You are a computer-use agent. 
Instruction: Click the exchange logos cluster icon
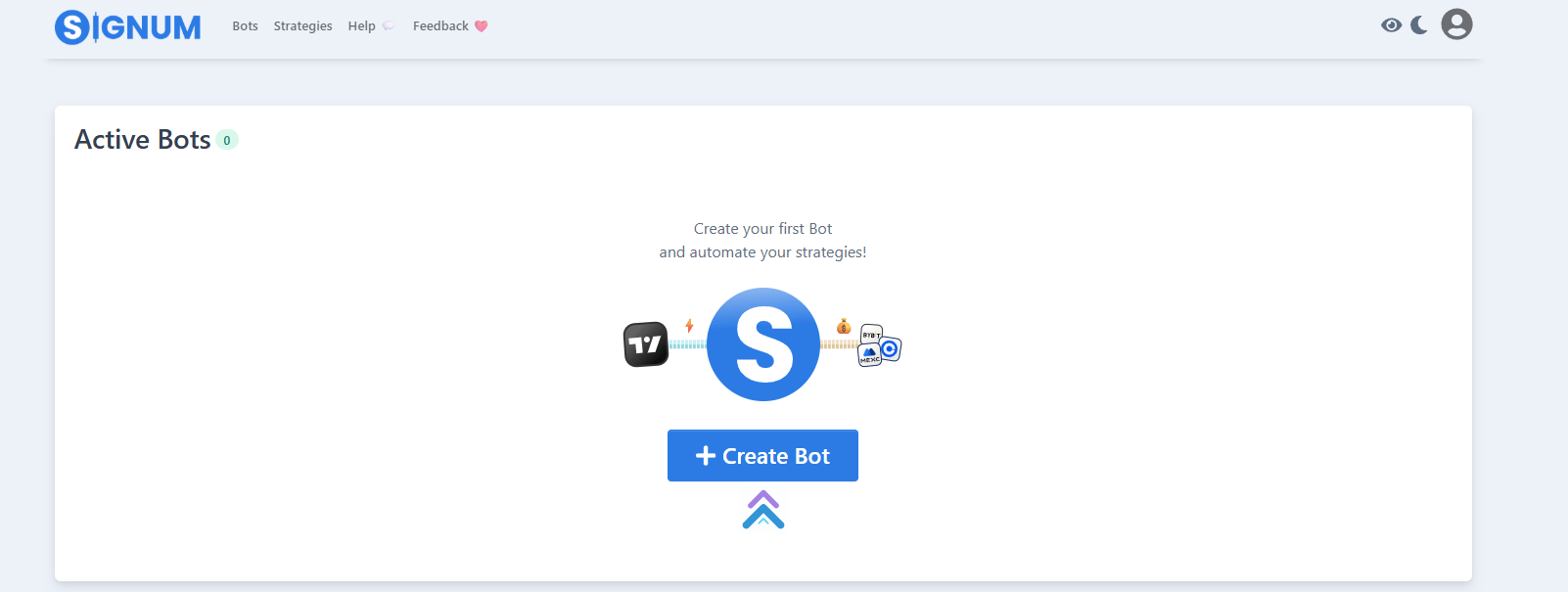pyautogui.click(x=879, y=345)
